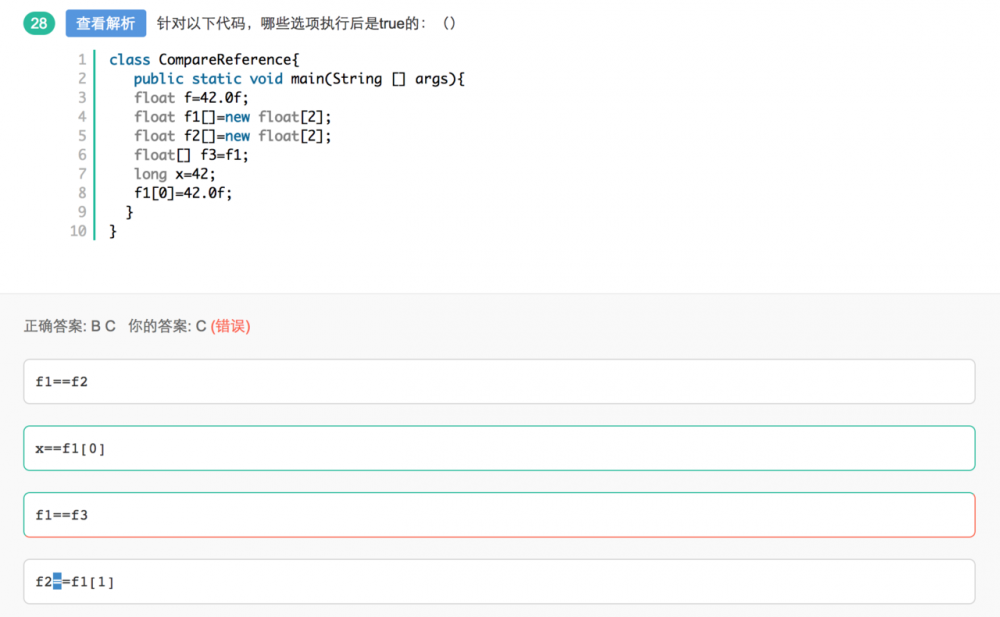Open the 查看解析 explanation button
This screenshot has width=1000, height=617.
(105, 22)
